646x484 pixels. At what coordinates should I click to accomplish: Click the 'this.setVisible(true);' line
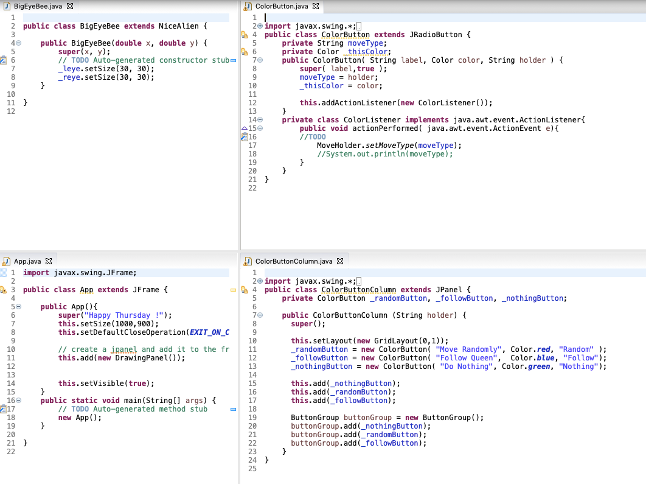click(106, 383)
